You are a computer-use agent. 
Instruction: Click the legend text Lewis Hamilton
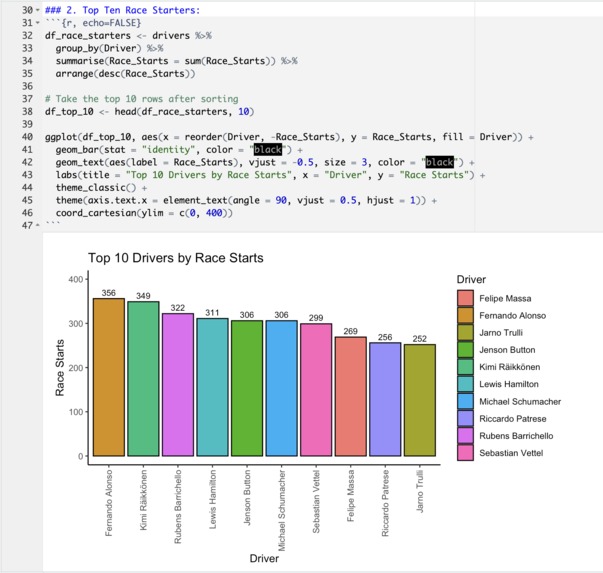509,384
